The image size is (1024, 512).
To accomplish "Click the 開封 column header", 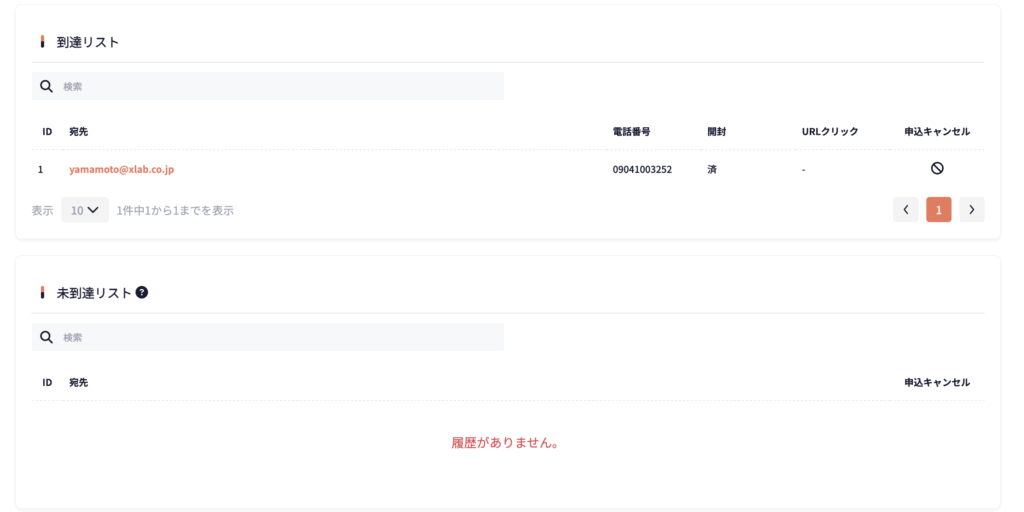I will pos(716,132).
